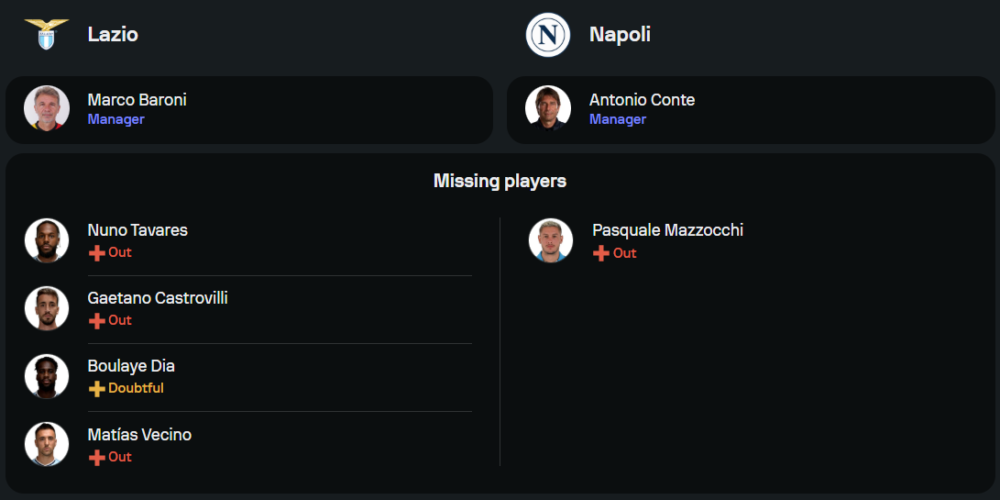Click Boulaye Dia's player avatar

click(x=47, y=377)
